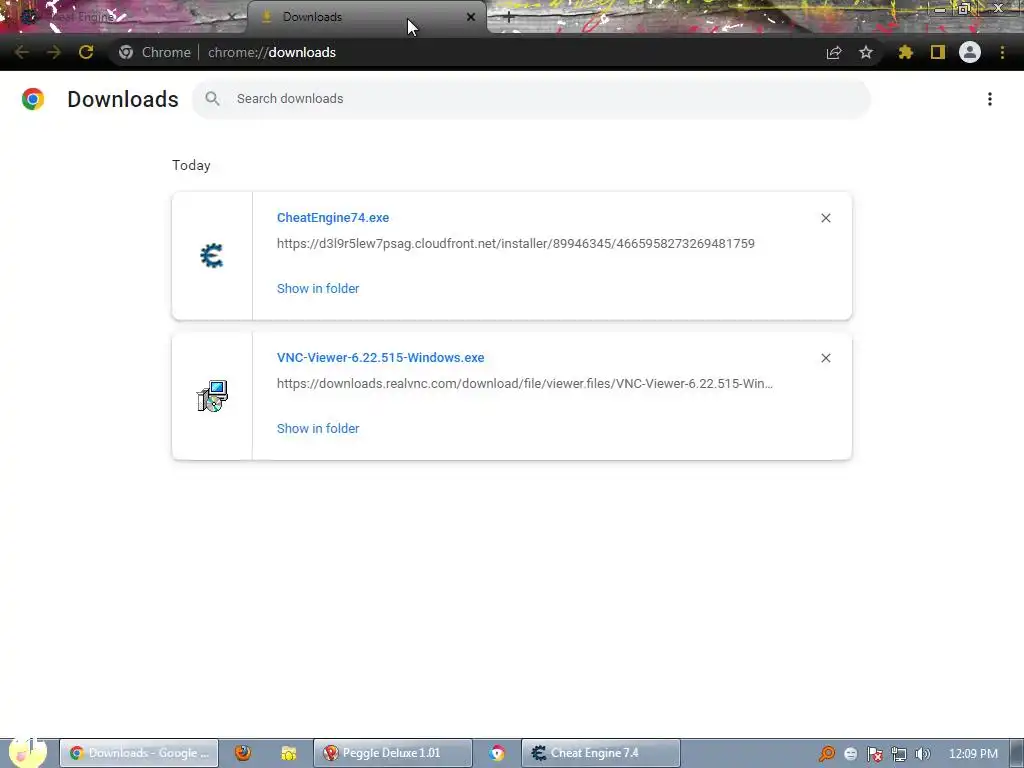Click the network tray icon

(899, 754)
